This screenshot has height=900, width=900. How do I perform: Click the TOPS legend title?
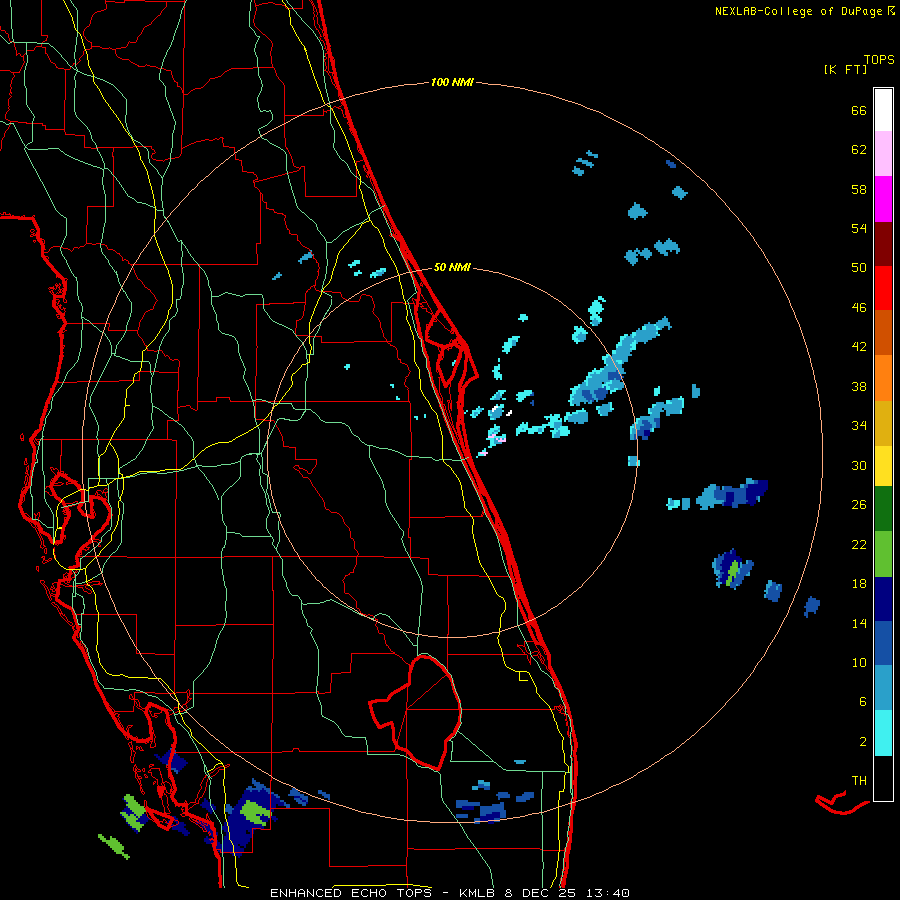tap(879, 60)
